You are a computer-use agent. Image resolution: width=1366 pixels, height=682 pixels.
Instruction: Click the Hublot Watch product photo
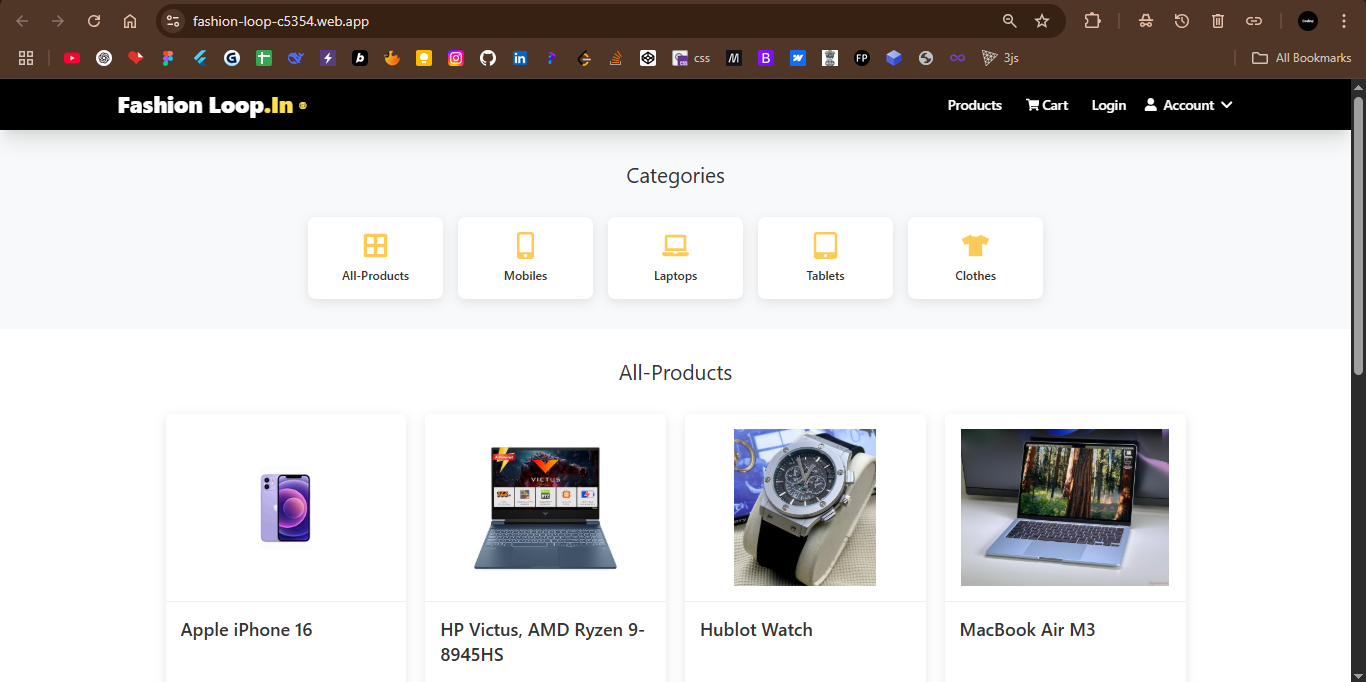pos(805,508)
